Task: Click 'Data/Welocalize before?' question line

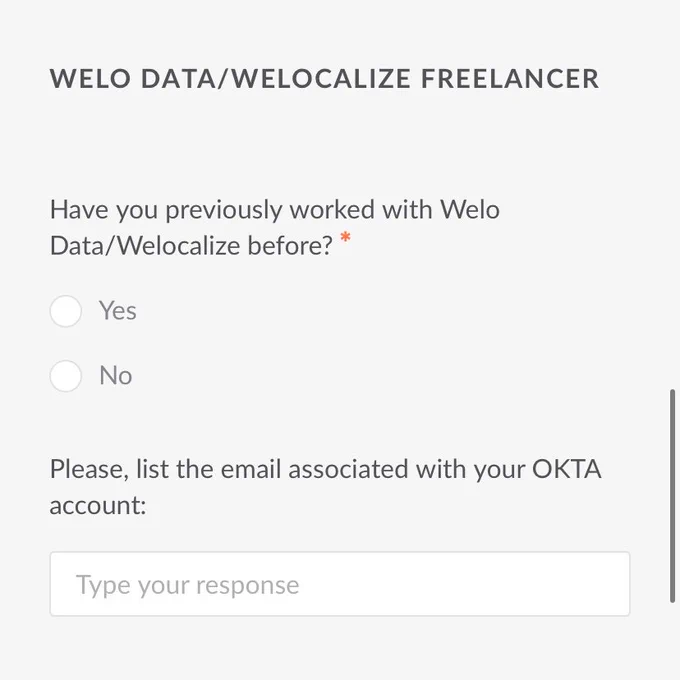Action: pos(191,245)
